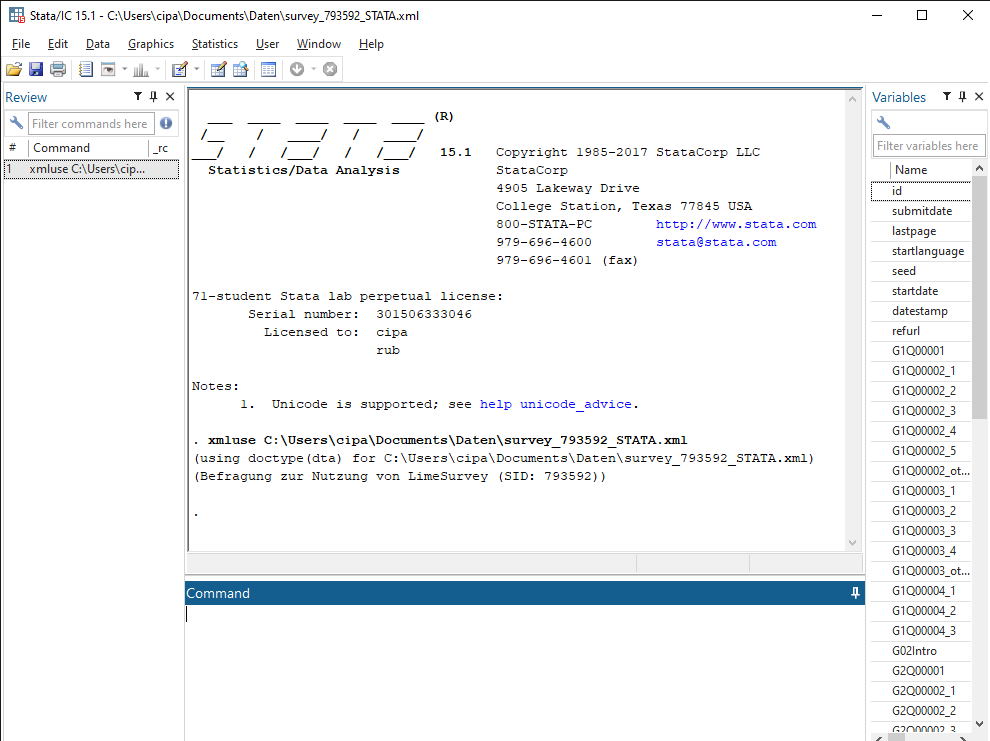Open the Review panel filter funnel dropdown

point(138,97)
